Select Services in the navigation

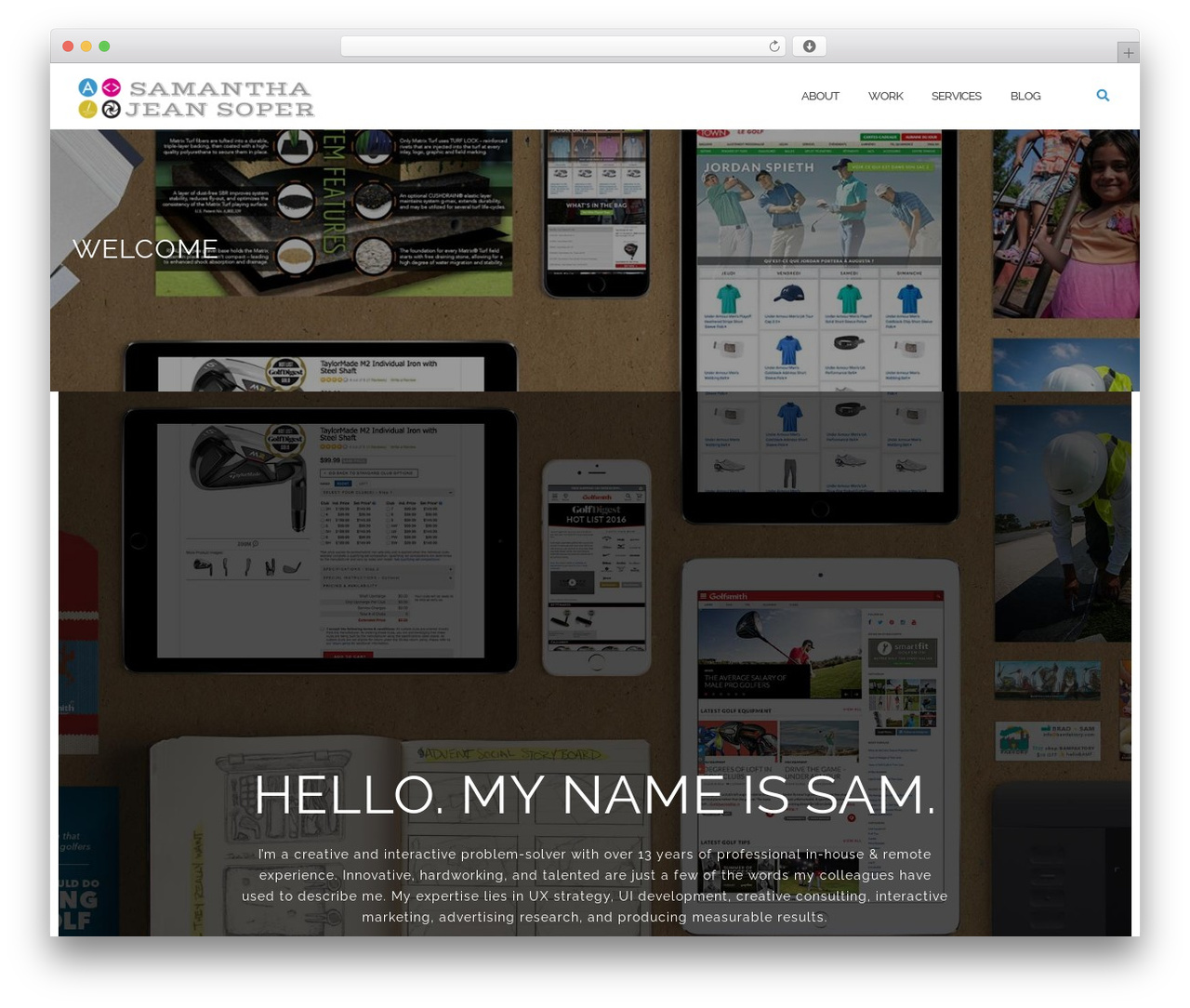957,96
